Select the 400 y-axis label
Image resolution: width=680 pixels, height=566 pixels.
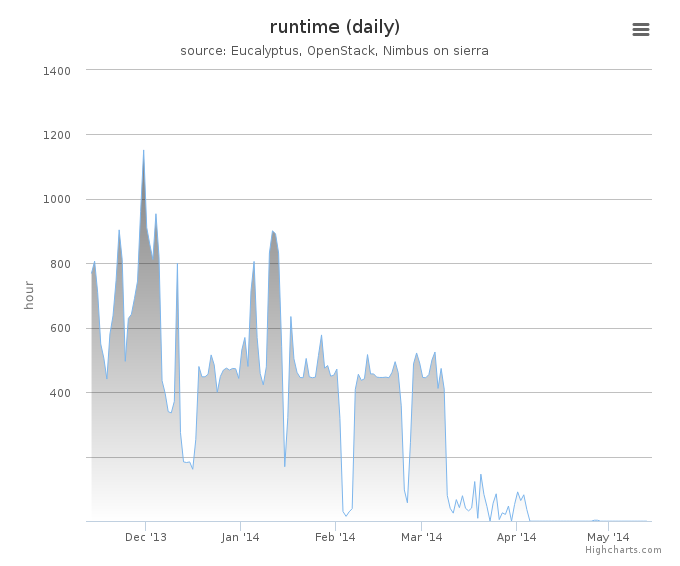pos(60,393)
